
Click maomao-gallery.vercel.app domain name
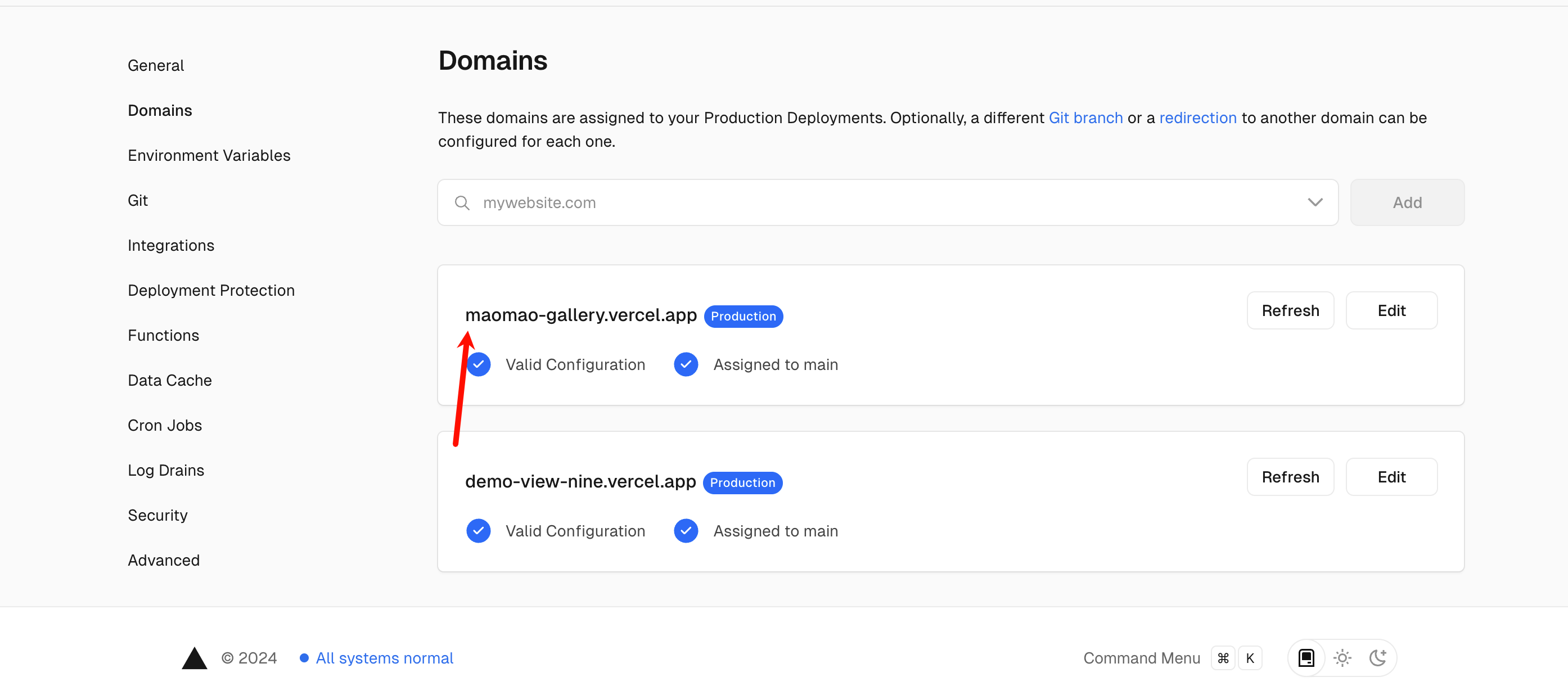click(581, 315)
